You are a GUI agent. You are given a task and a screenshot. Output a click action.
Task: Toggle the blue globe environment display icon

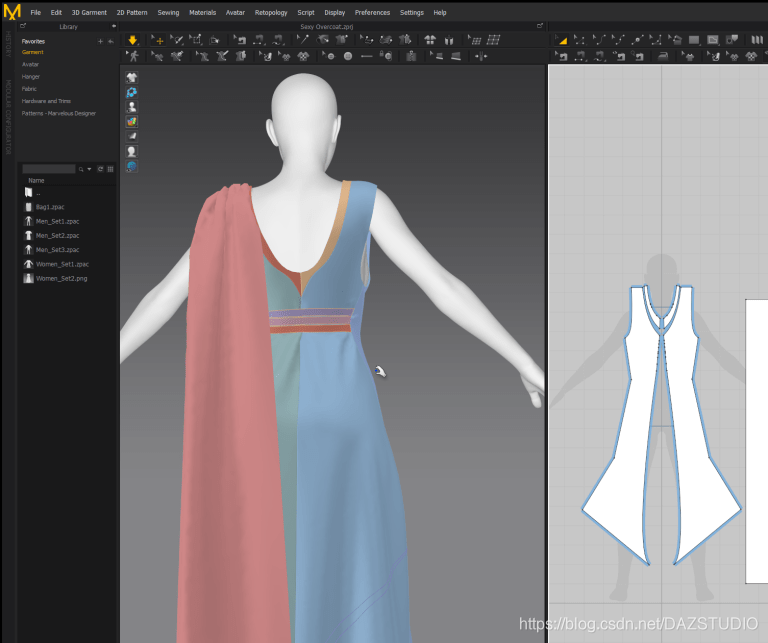(132, 166)
